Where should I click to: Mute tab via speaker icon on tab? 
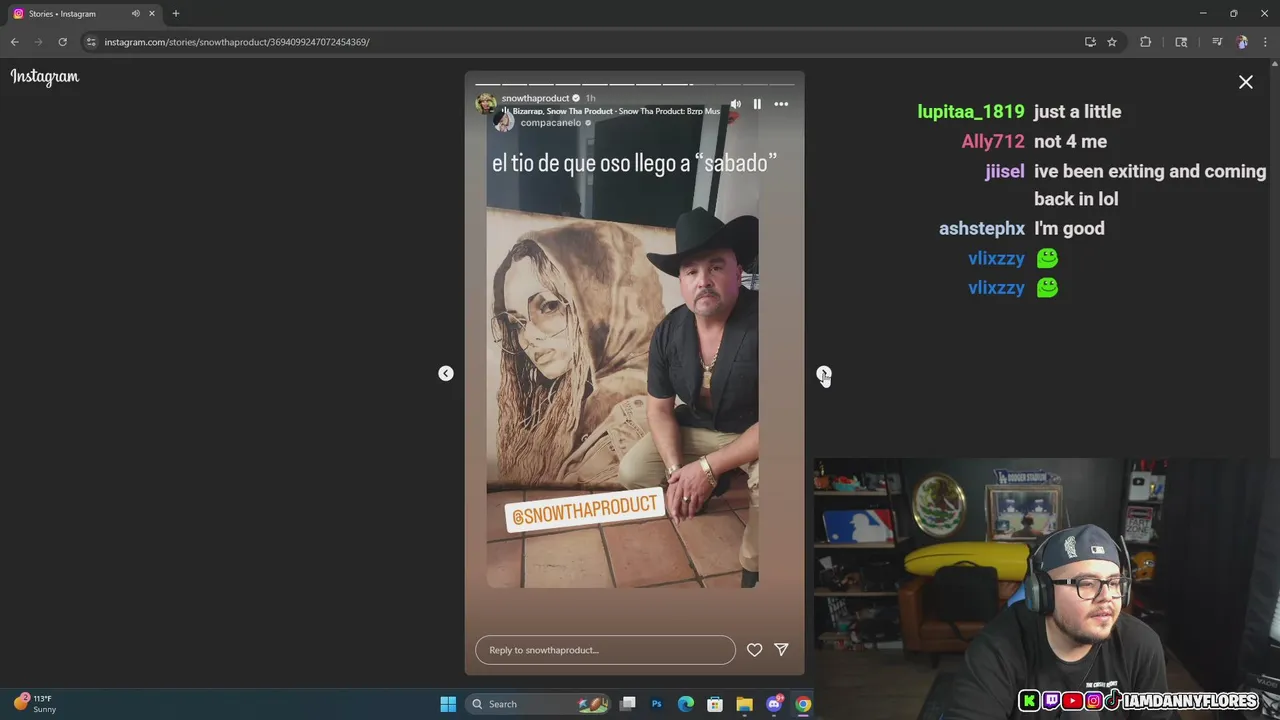click(135, 14)
